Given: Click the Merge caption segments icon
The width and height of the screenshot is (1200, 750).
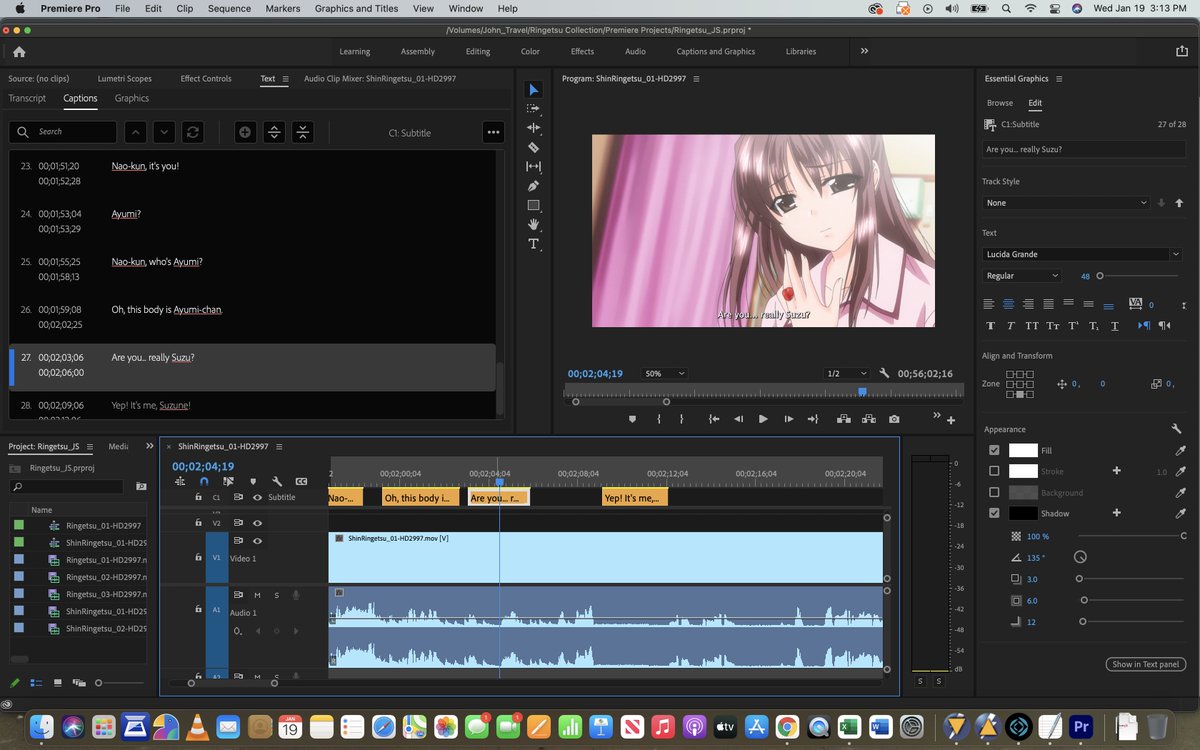Looking at the screenshot, I should click(303, 132).
